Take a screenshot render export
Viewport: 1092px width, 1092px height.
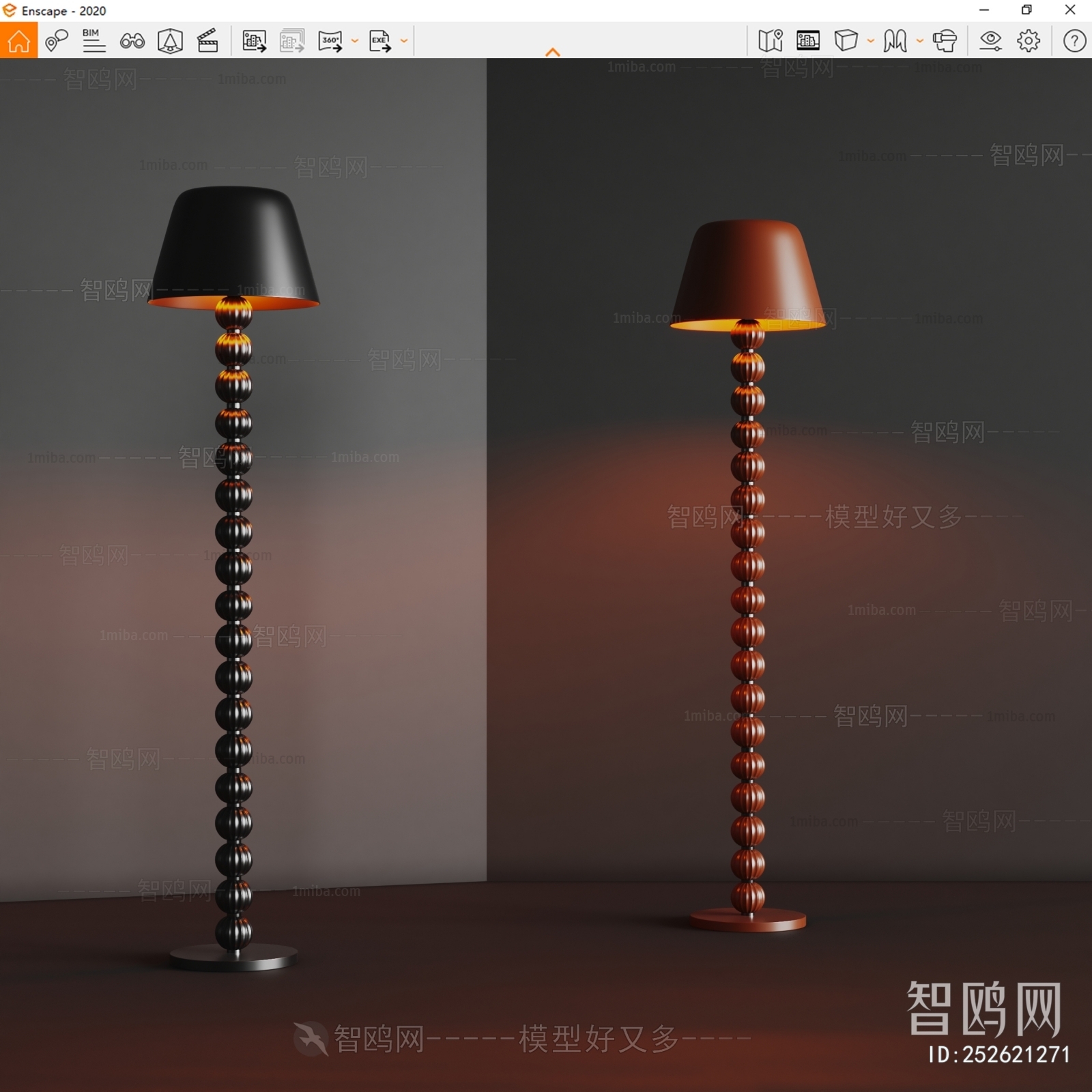[254, 41]
